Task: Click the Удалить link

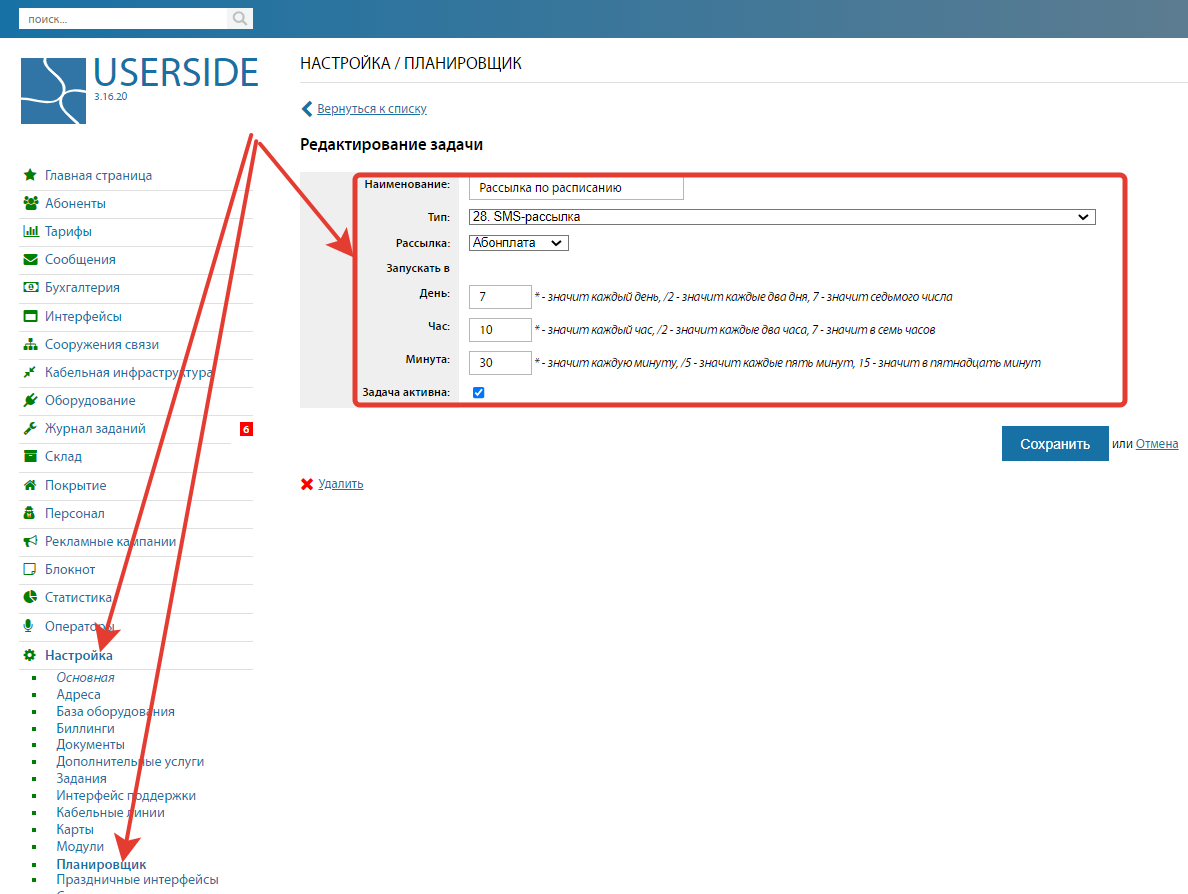Action: pos(340,484)
